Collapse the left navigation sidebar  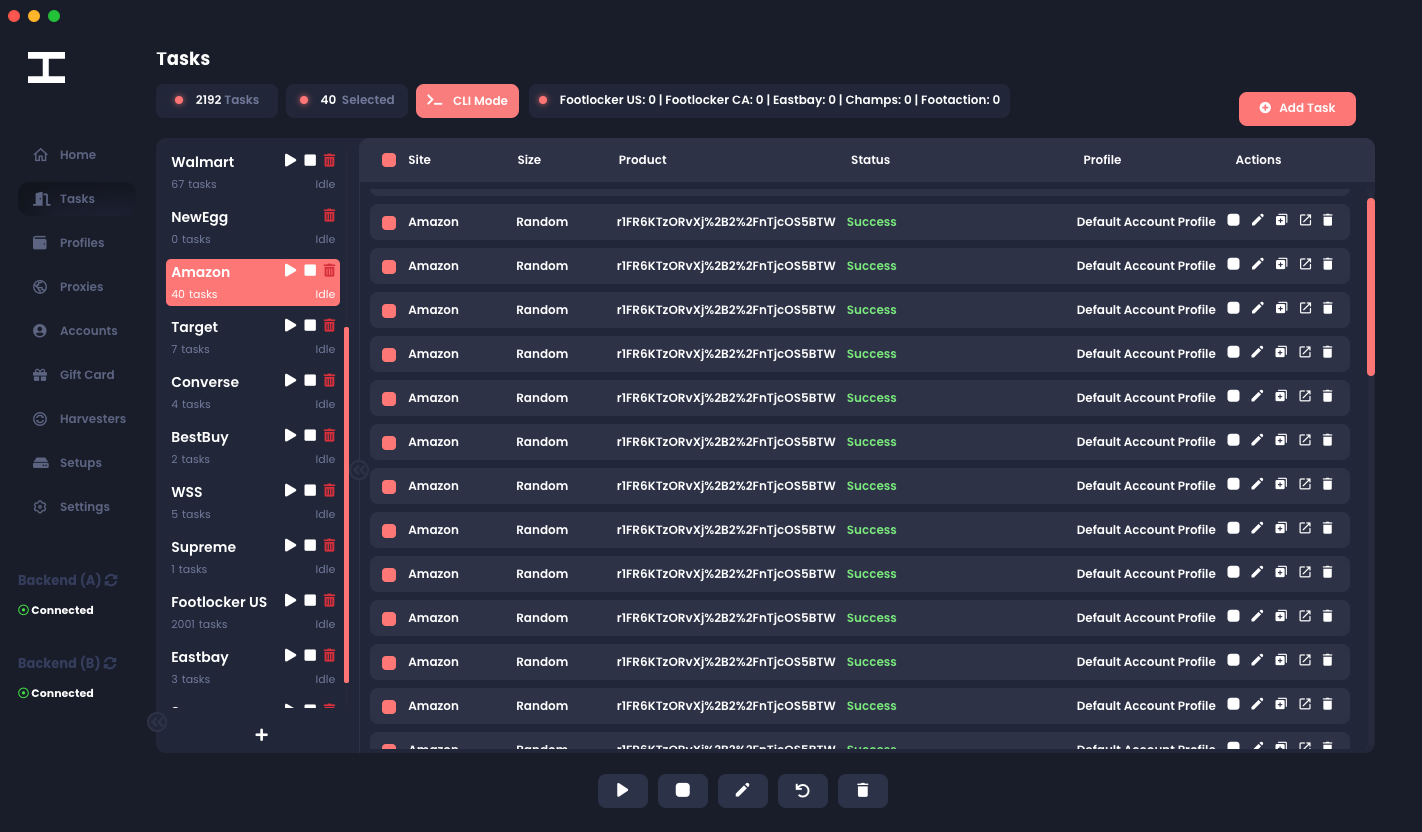click(157, 721)
